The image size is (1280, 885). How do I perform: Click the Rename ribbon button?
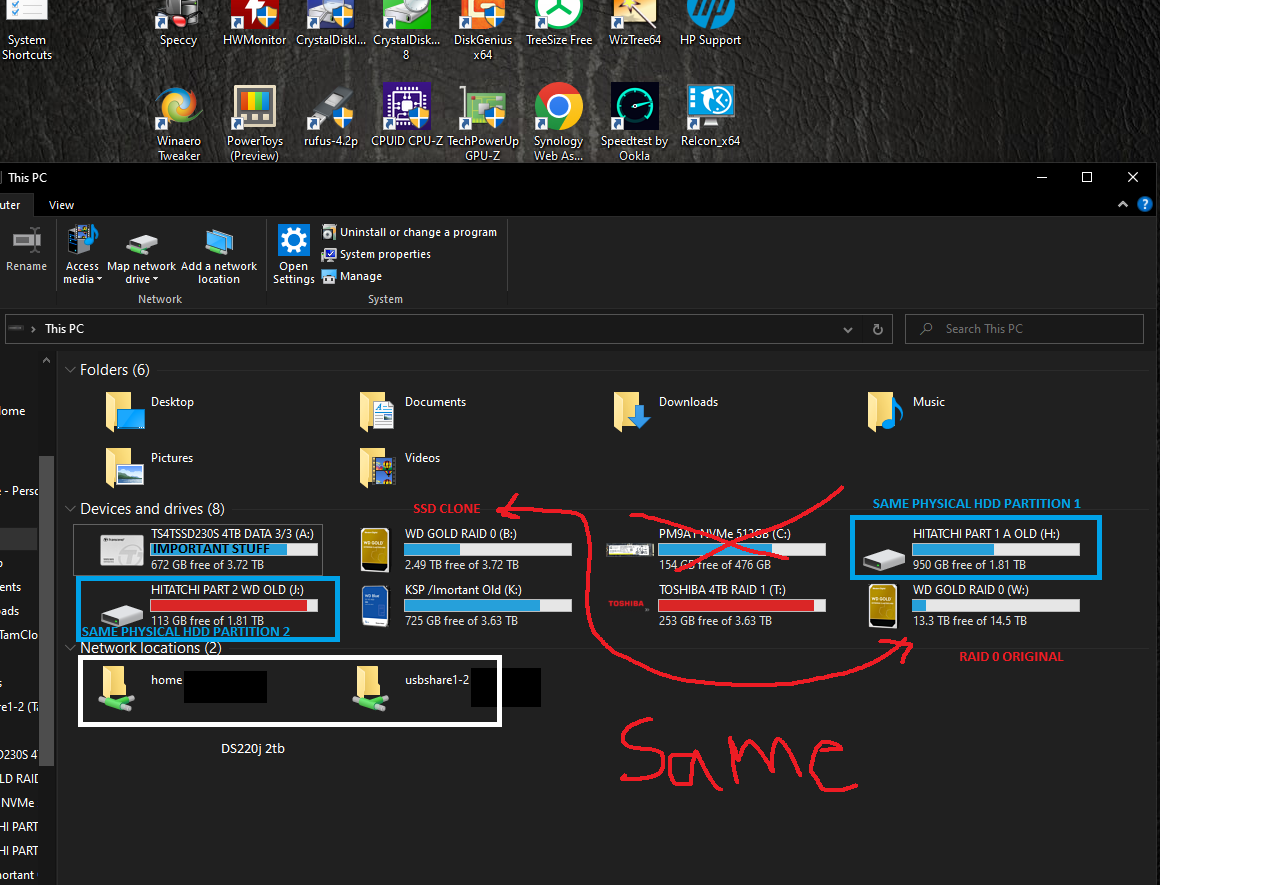[26, 250]
